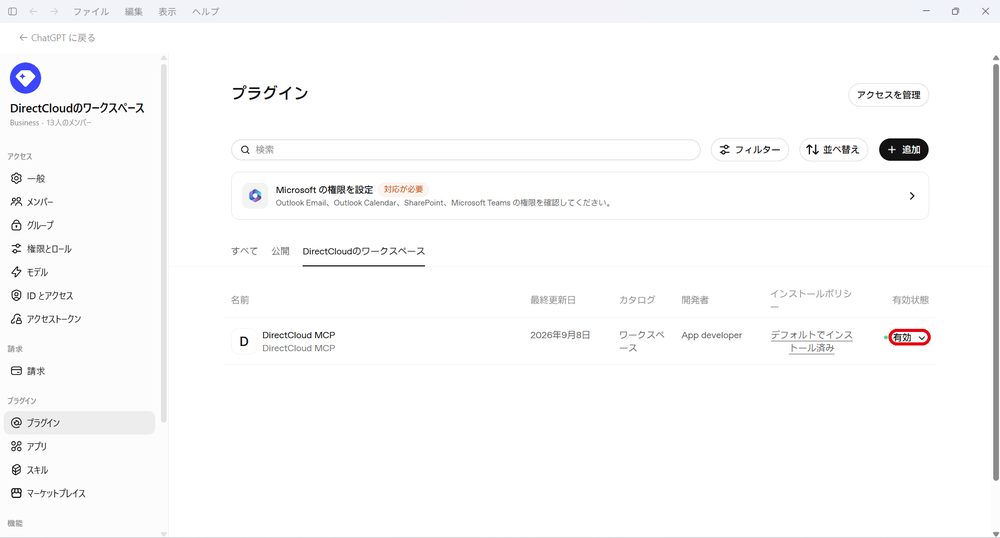Open メンバー page in sidebar

[80, 202]
